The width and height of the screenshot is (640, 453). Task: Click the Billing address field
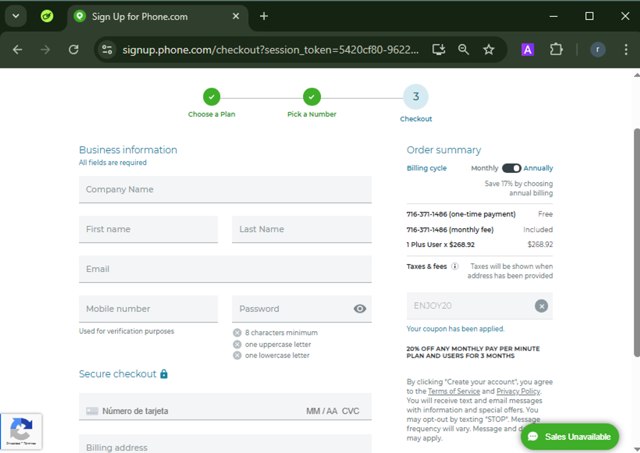click(x=225, y=444)
